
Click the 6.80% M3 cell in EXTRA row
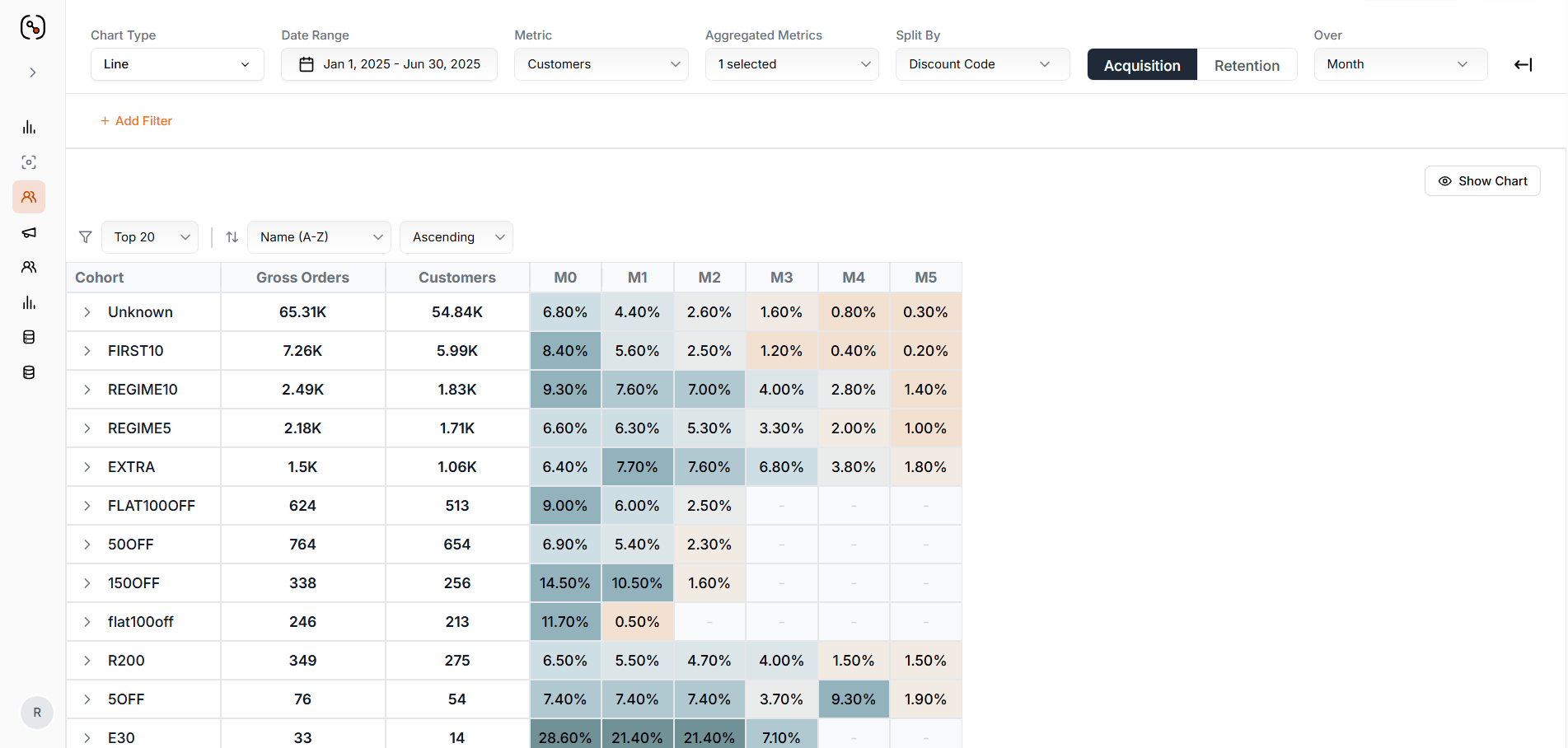tap(782, 467)
